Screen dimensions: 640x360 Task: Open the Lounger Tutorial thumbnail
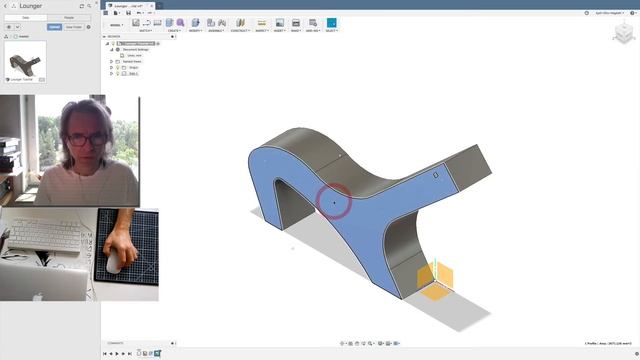point(25,62)
